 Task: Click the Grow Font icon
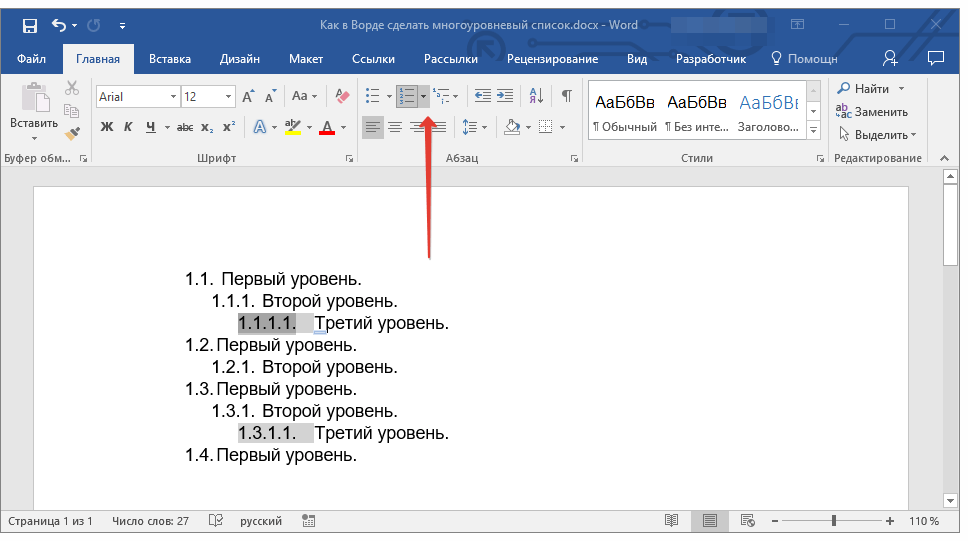point(248,96)
